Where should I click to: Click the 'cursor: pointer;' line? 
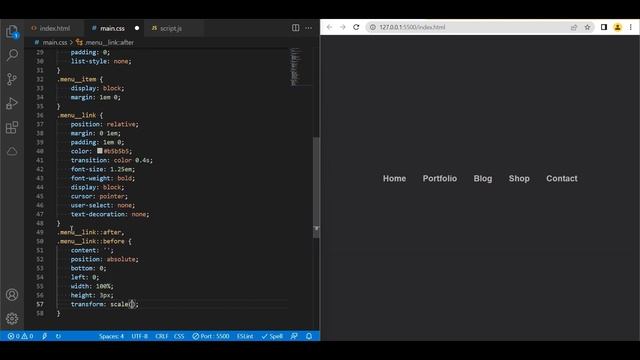pos(99,196)
